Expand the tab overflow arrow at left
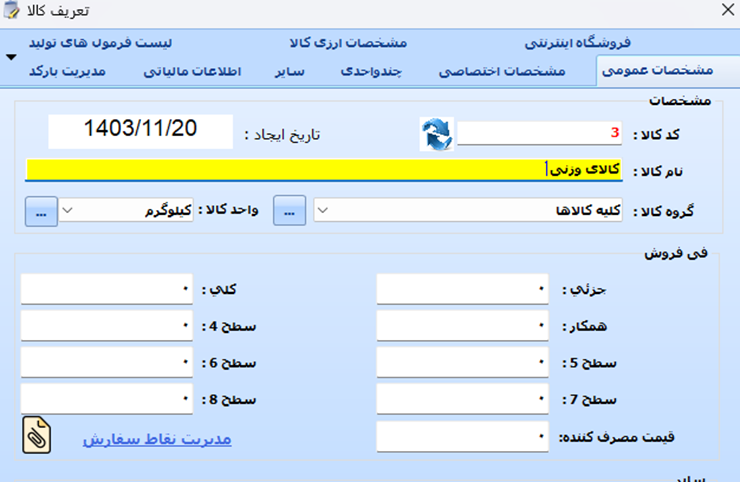This screenshot has width=740, height=482. (11, 57)
